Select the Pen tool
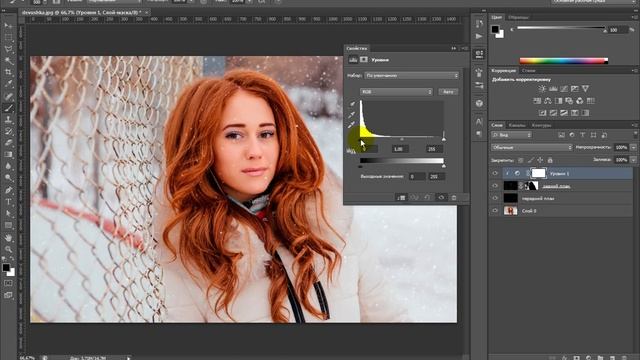The width and height of the screenshot is (640, 360). [x=8, y=190]
